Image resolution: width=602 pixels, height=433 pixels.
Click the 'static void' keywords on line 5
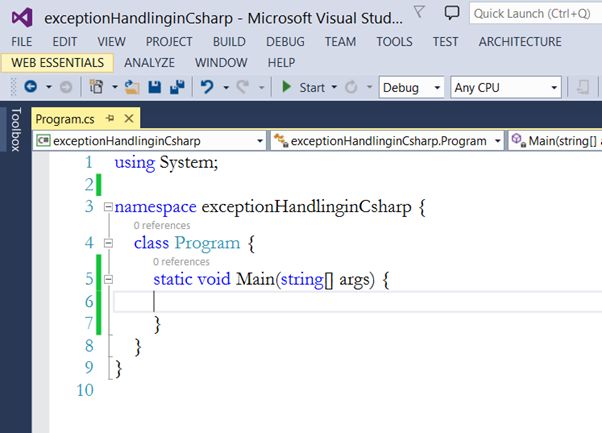192,279
